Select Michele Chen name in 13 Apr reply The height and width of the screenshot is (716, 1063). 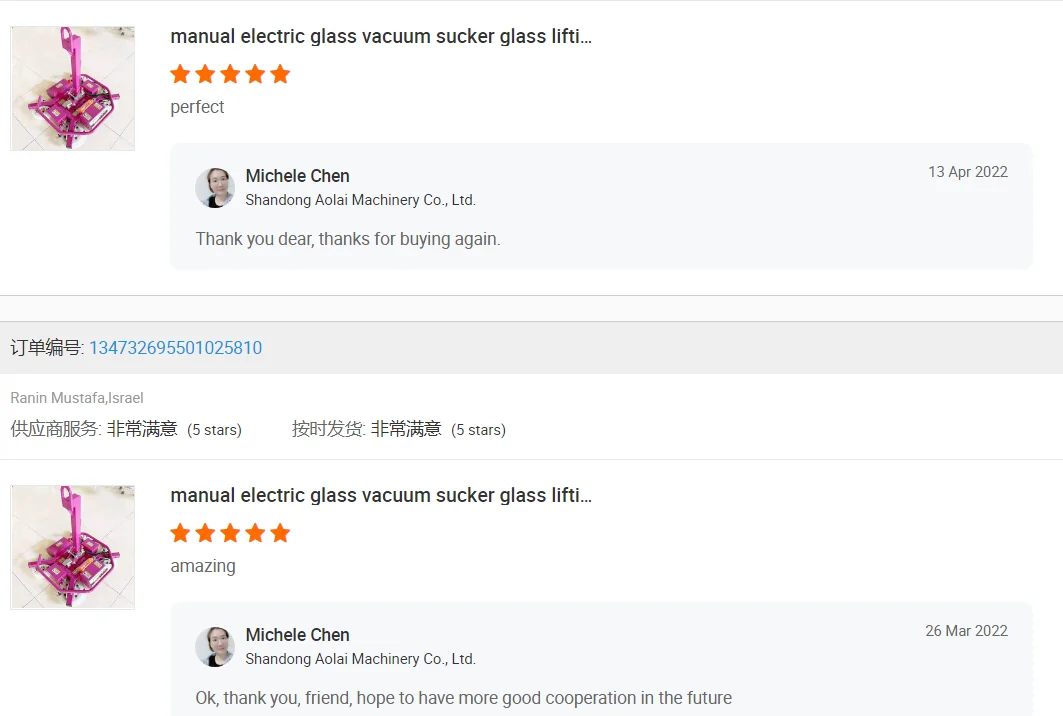pos(297,176)
